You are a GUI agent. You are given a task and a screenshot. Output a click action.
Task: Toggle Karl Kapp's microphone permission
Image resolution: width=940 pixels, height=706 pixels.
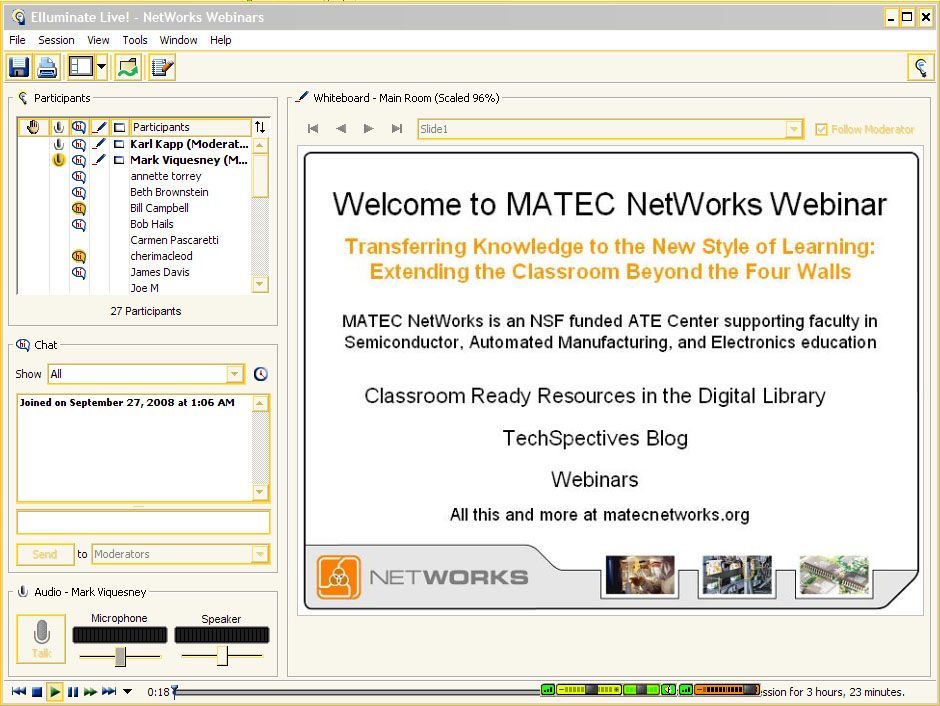[x=58, y=144]
